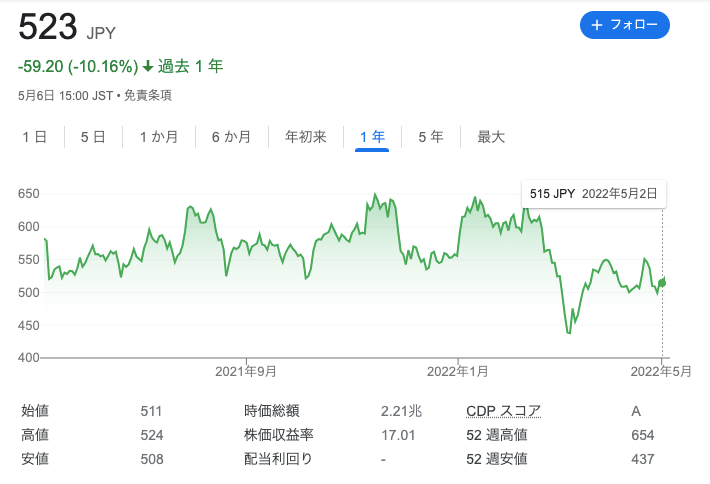Click the -59.20 (-10.16%) change text
The image size is (710, 484).
(x=78, y=67)
